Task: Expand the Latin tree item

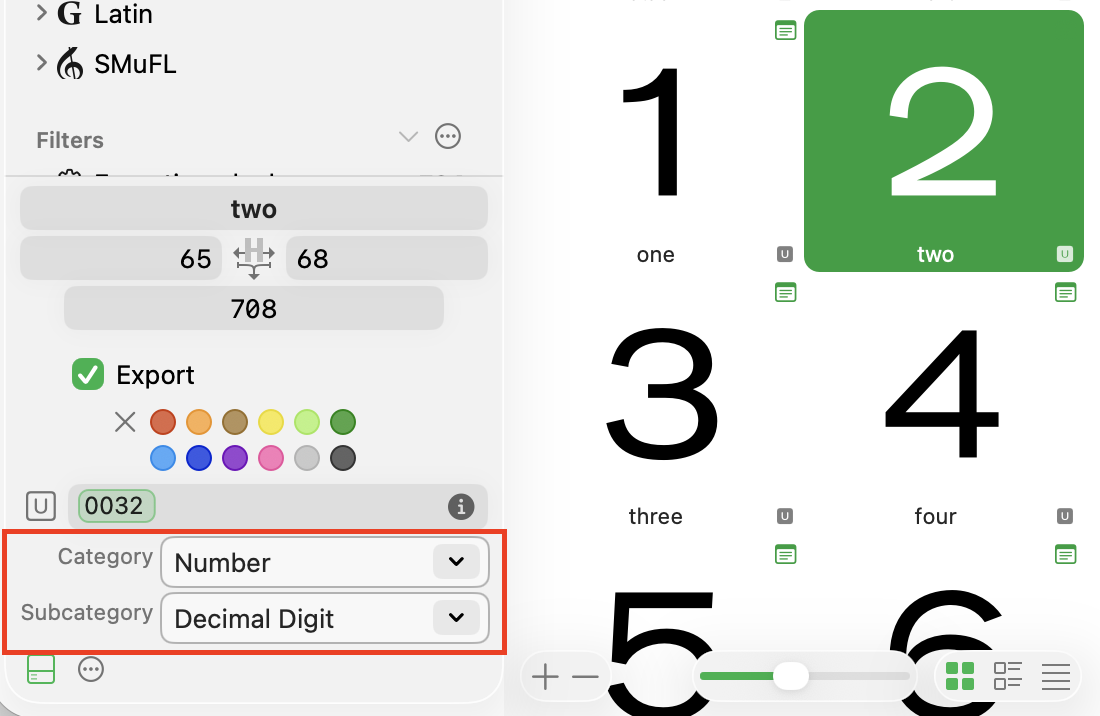Action: pyautogui.click(x=41, y=12)
